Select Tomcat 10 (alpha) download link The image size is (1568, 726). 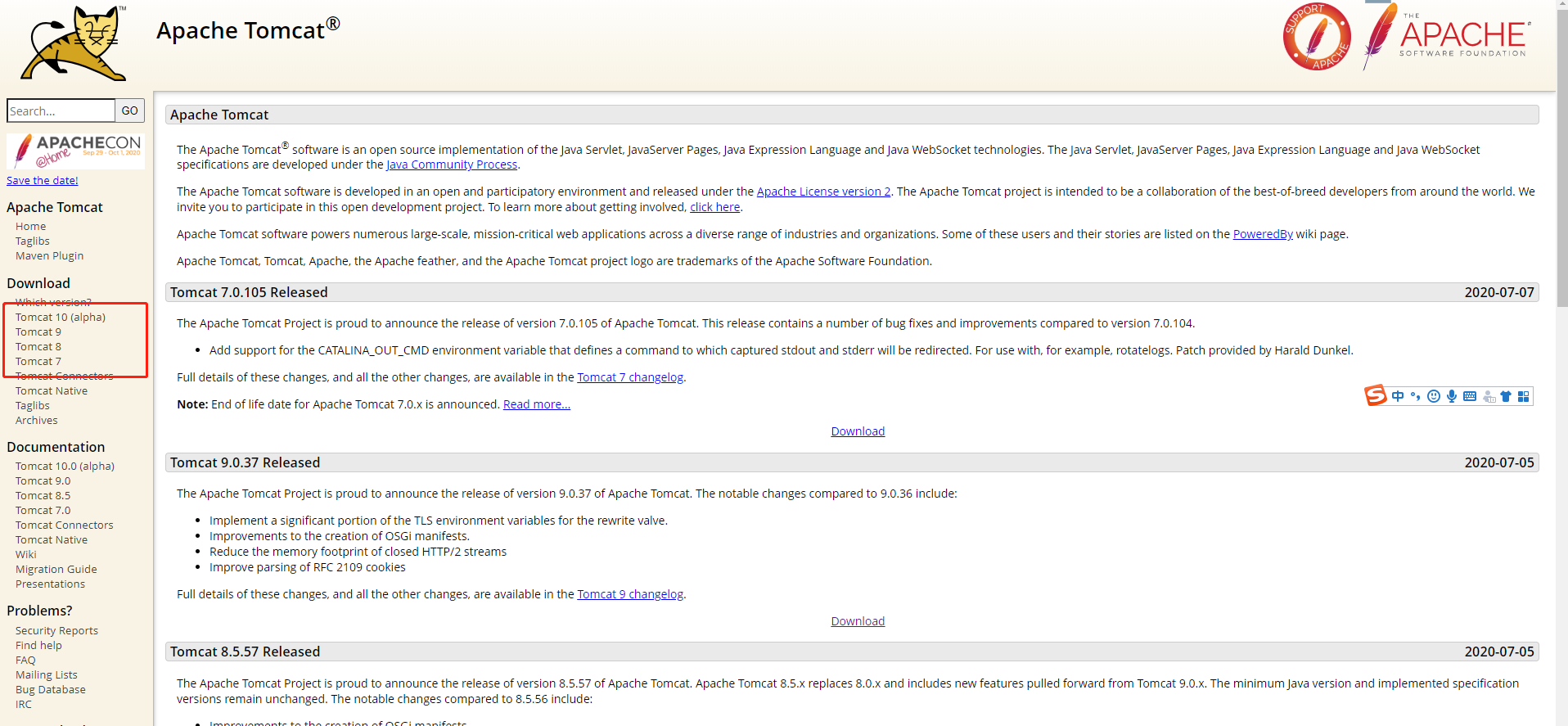61,317
